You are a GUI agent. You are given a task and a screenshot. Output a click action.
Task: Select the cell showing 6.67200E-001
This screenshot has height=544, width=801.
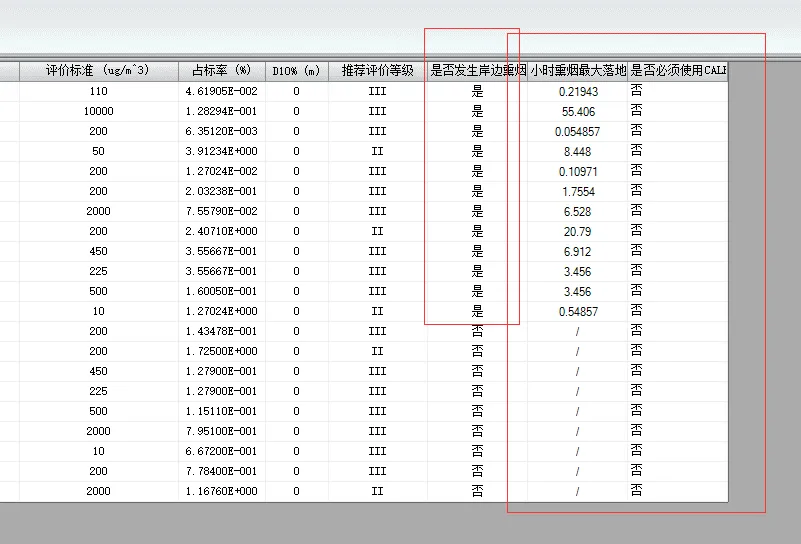click(222, 451)
